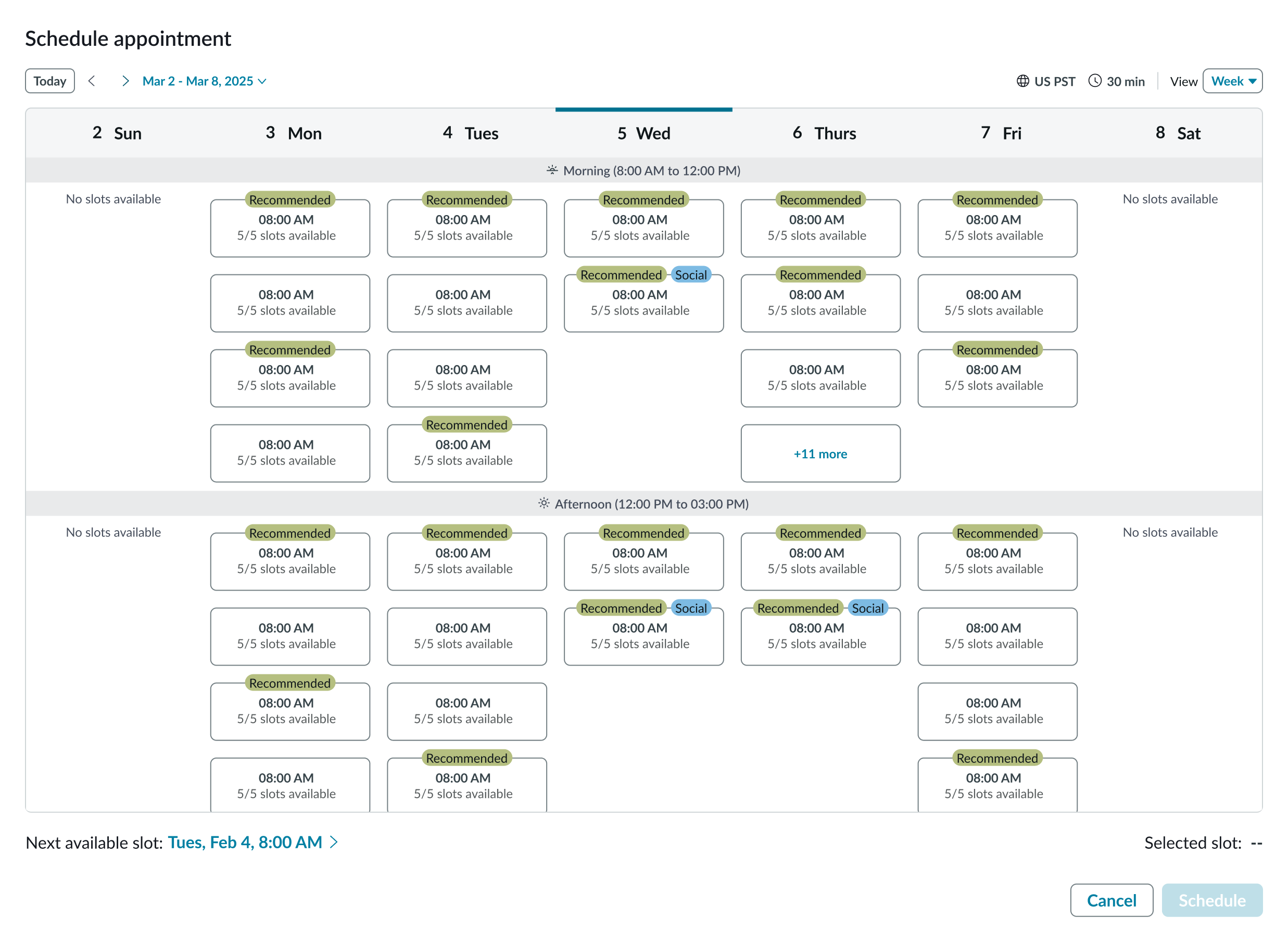Click the clock icon beside 30 min
Screen dimensions: 1288x942
point(1095,81)
